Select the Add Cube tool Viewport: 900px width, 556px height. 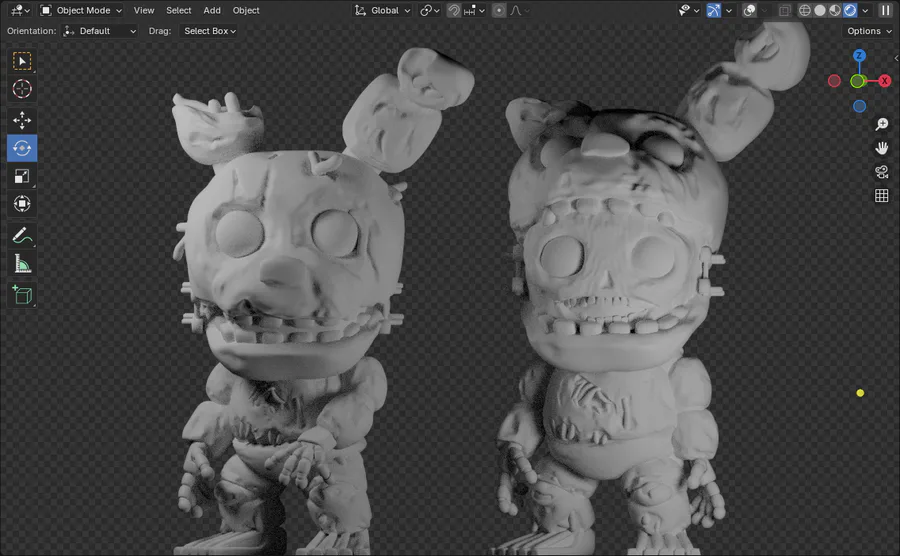[22, 294]
